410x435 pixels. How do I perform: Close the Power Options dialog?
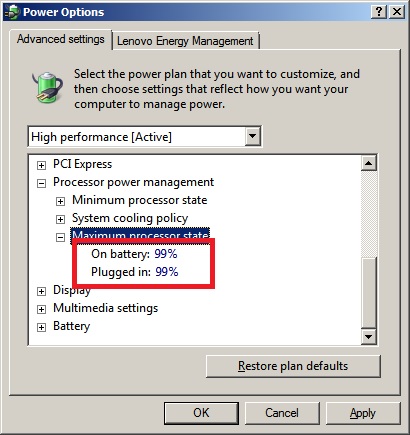pyautogui.click(x=397, y=12)
